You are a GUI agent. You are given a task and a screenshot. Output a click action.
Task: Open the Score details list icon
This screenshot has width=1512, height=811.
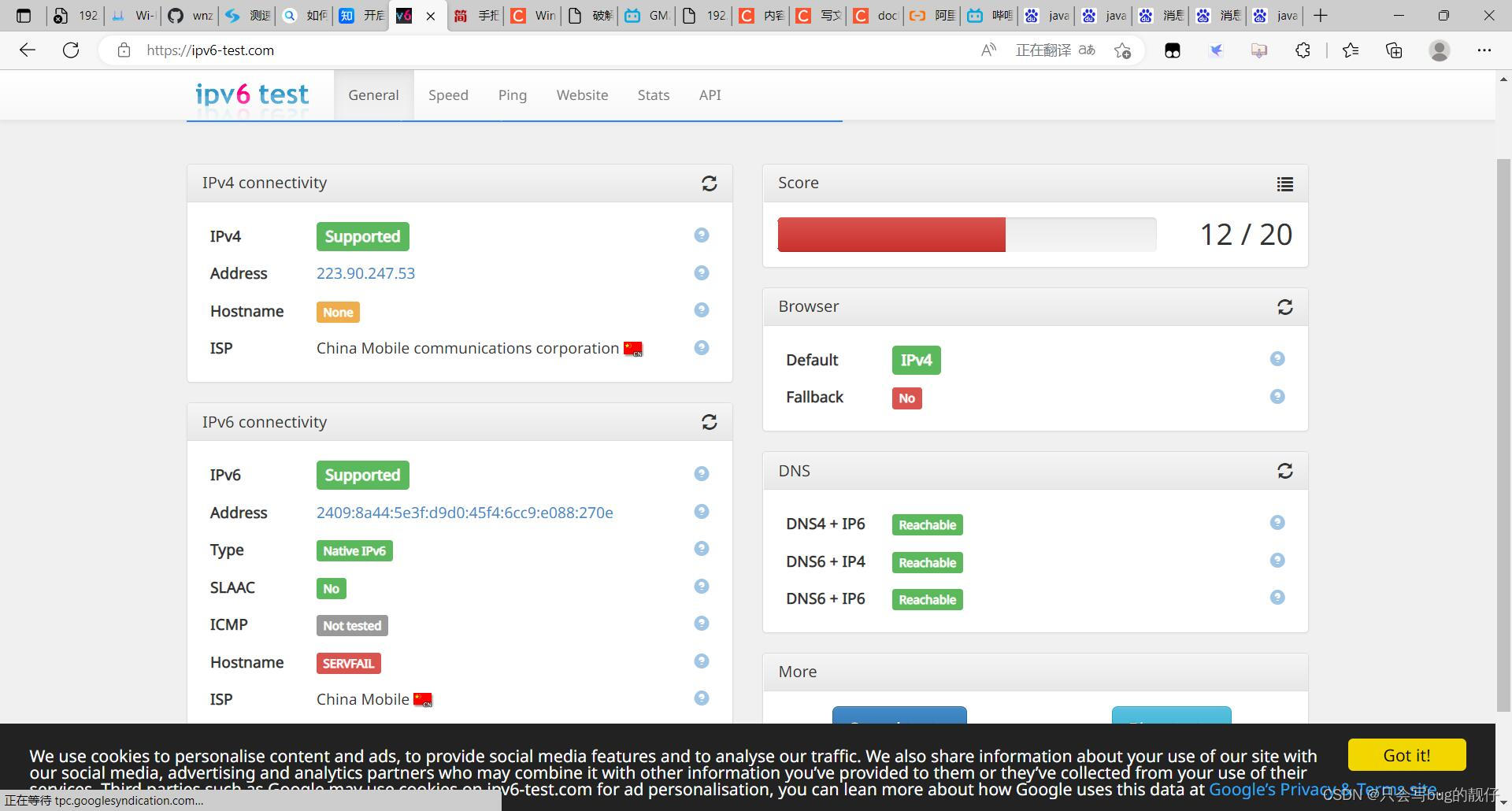1285,184
